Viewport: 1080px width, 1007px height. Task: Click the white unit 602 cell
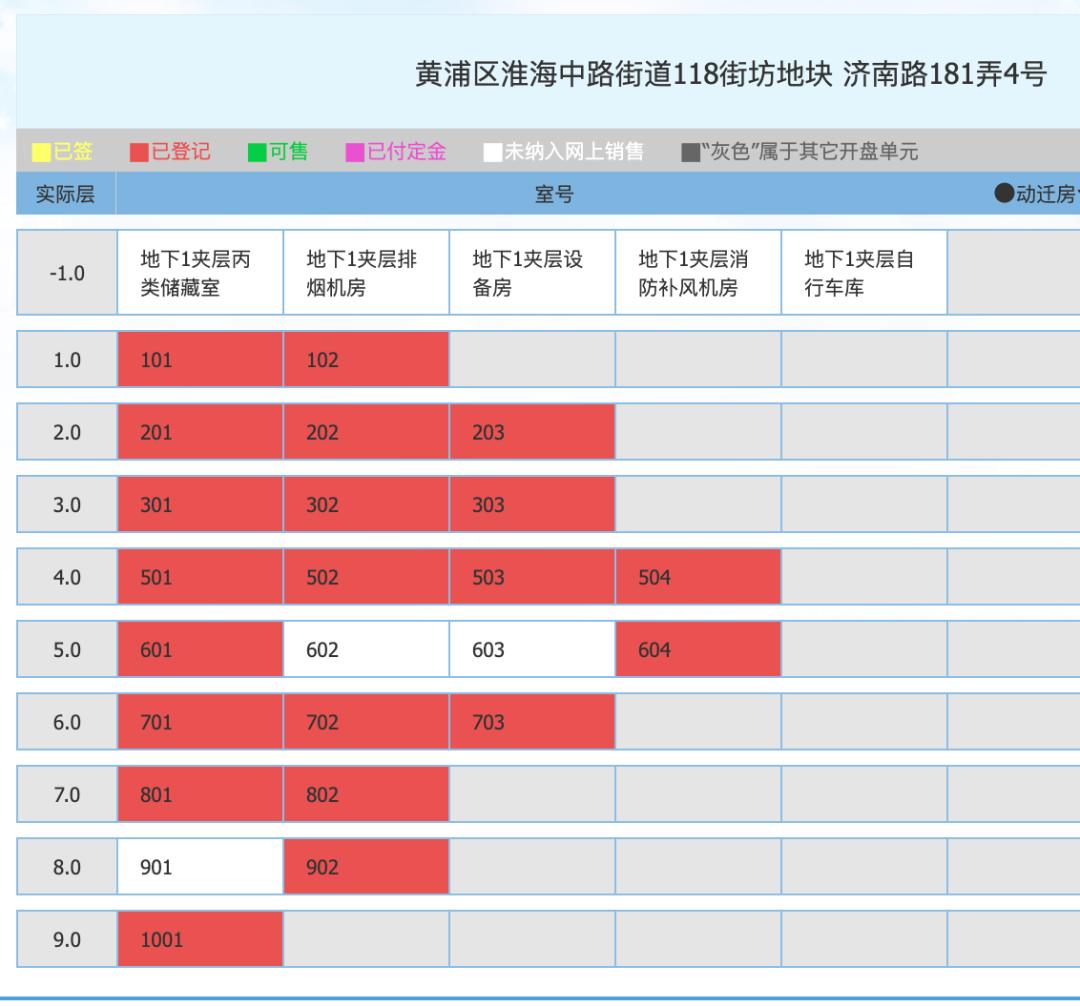tap(366, 650)
